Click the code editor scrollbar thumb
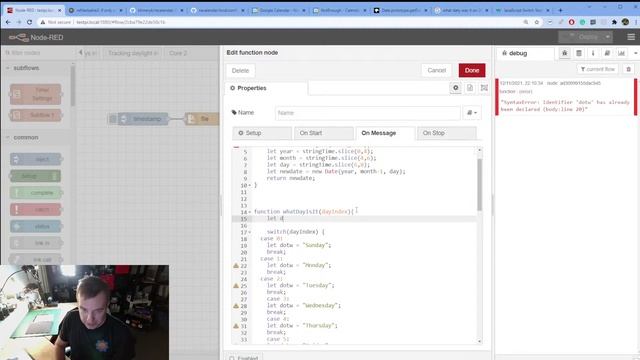This screenshot has width=640, height=360. coord(479,184)
